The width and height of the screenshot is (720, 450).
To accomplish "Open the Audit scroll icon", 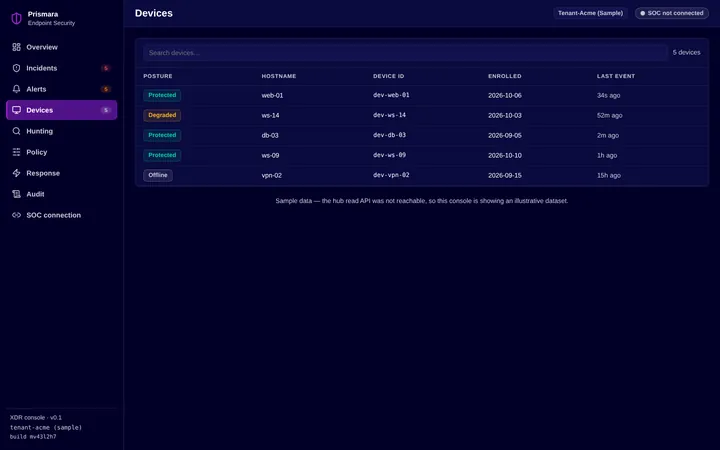I will tap(17, 194).
